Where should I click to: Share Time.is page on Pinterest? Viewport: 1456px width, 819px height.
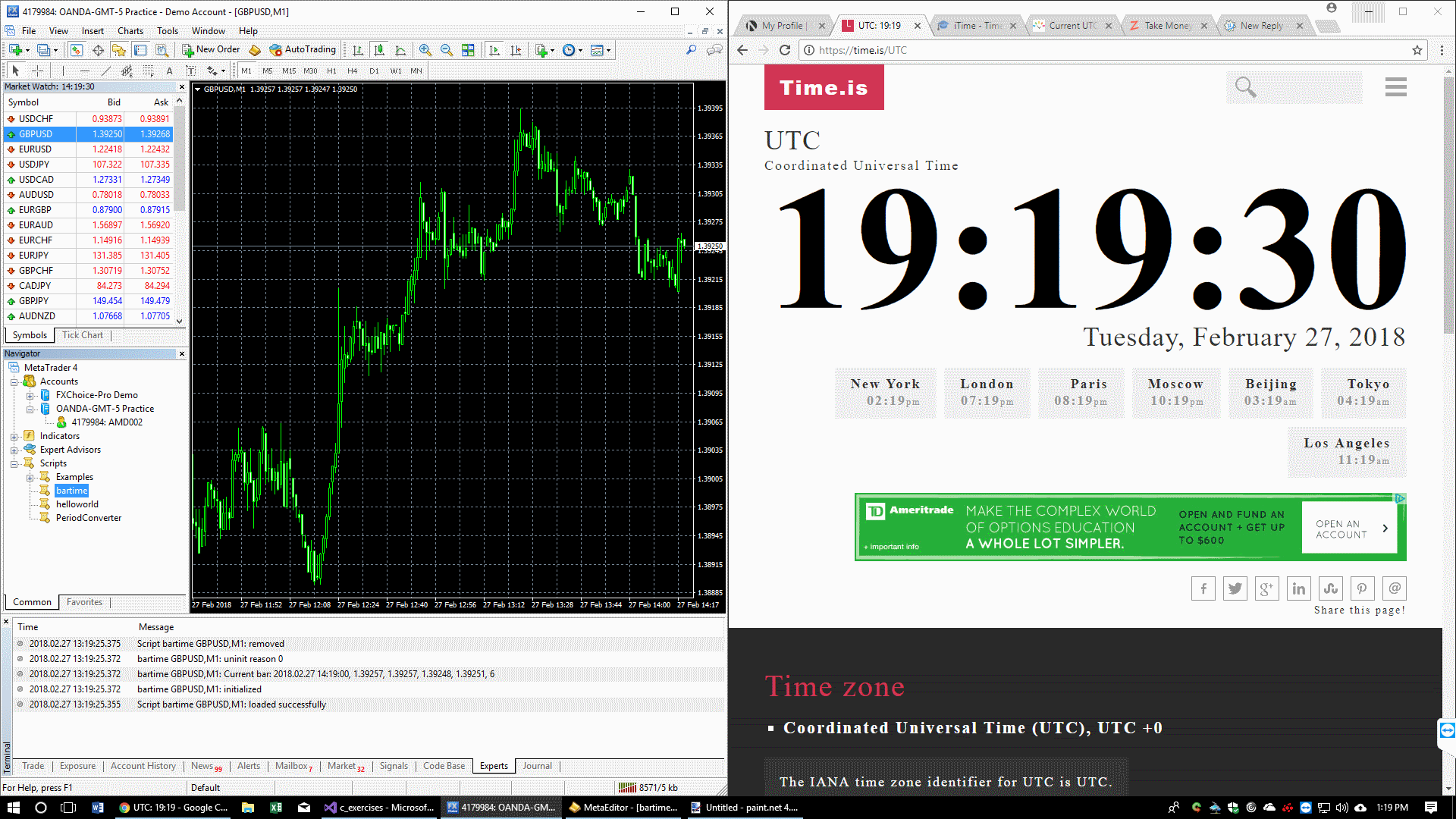[x=1362, y=588]
